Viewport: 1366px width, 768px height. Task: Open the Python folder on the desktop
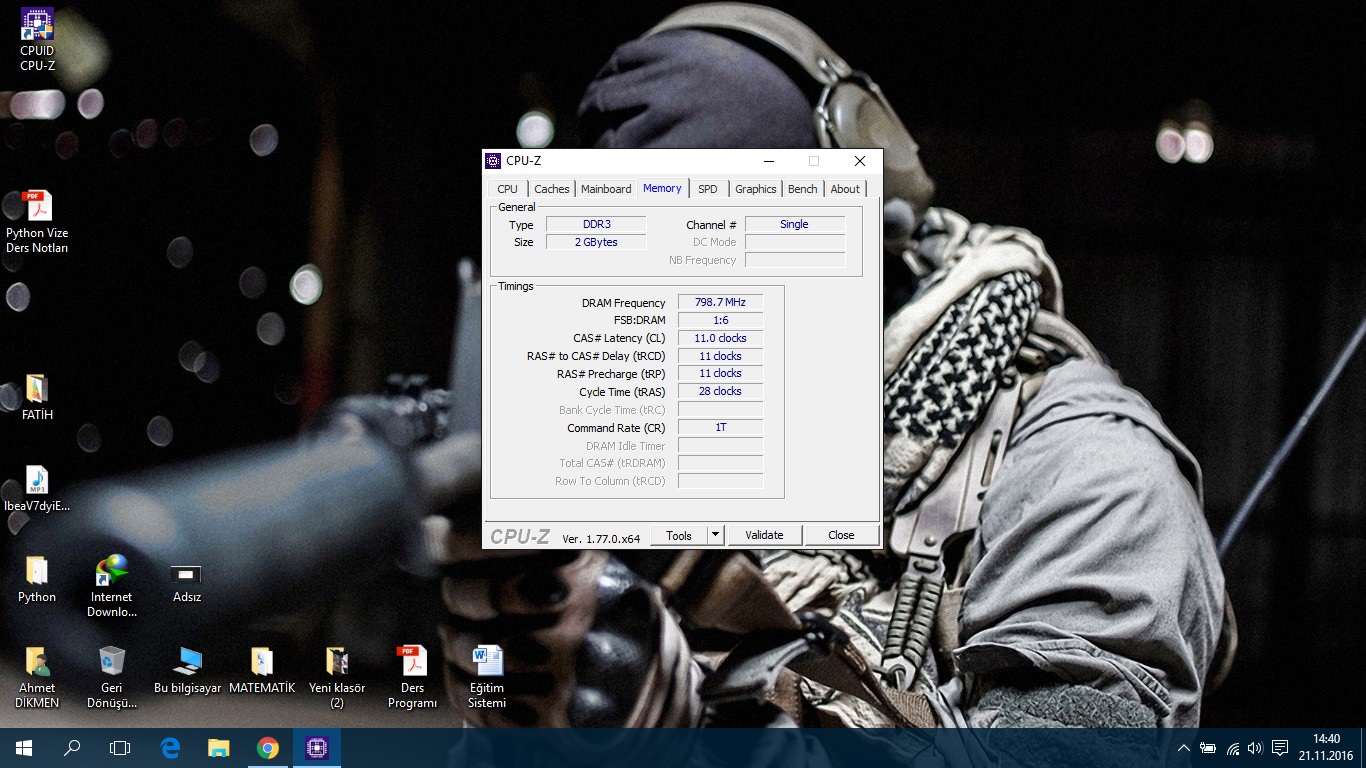[37, 579]
